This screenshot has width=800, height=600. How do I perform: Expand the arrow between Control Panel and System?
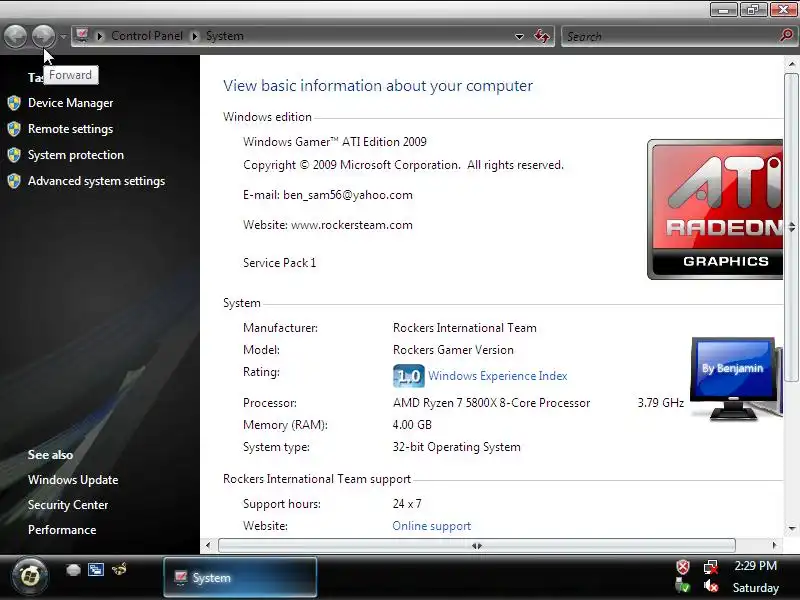194,36
